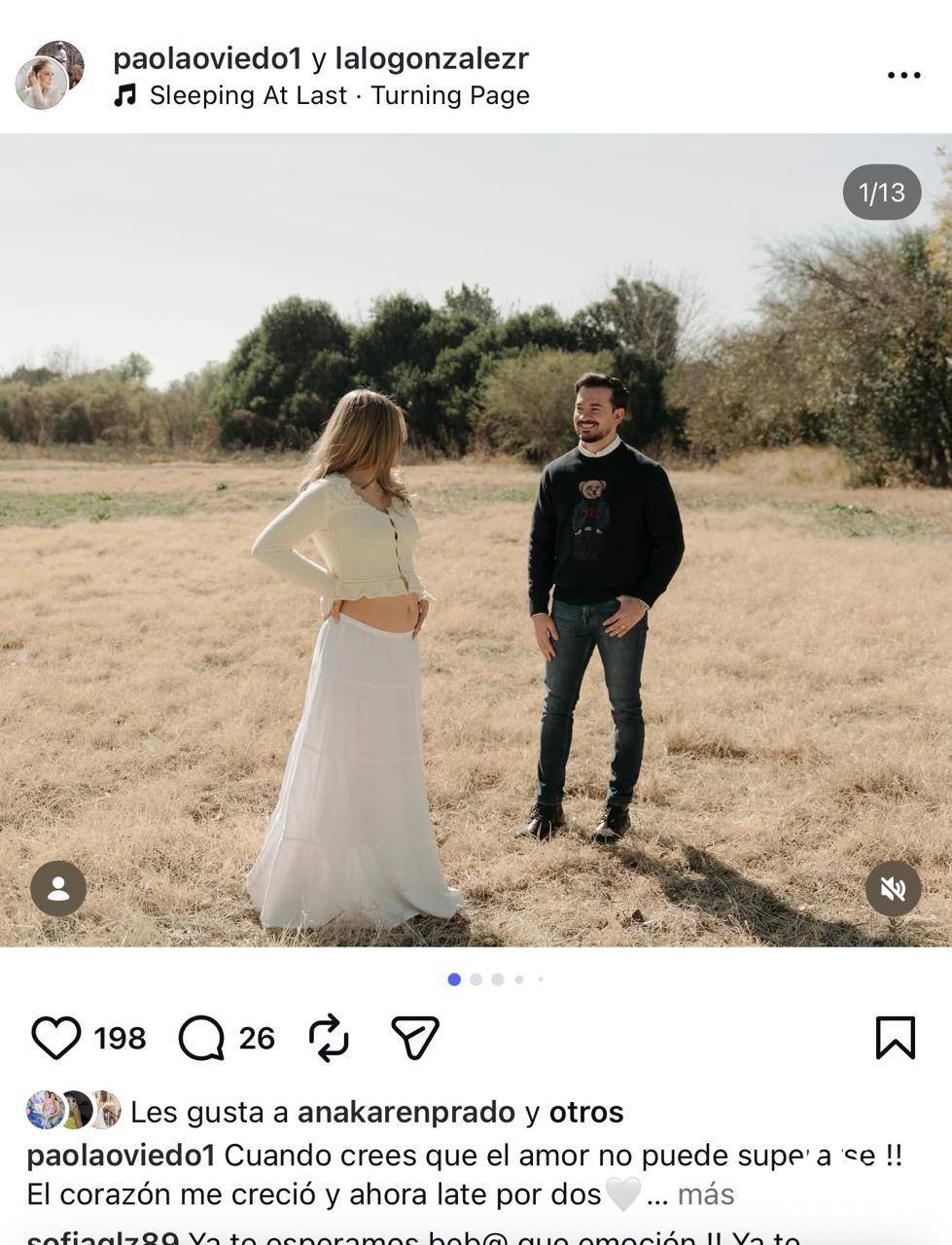Screen dimensions: 952x1245
Task: Open comments via the speech bubble icon
Action: [x=201, y=1038]
